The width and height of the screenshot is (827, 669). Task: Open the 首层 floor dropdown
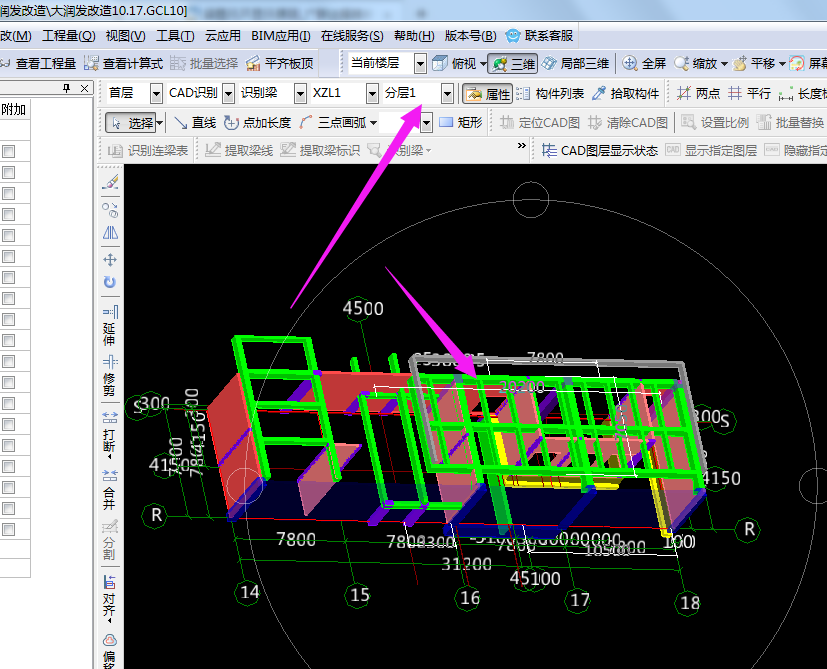coord(156,94)
